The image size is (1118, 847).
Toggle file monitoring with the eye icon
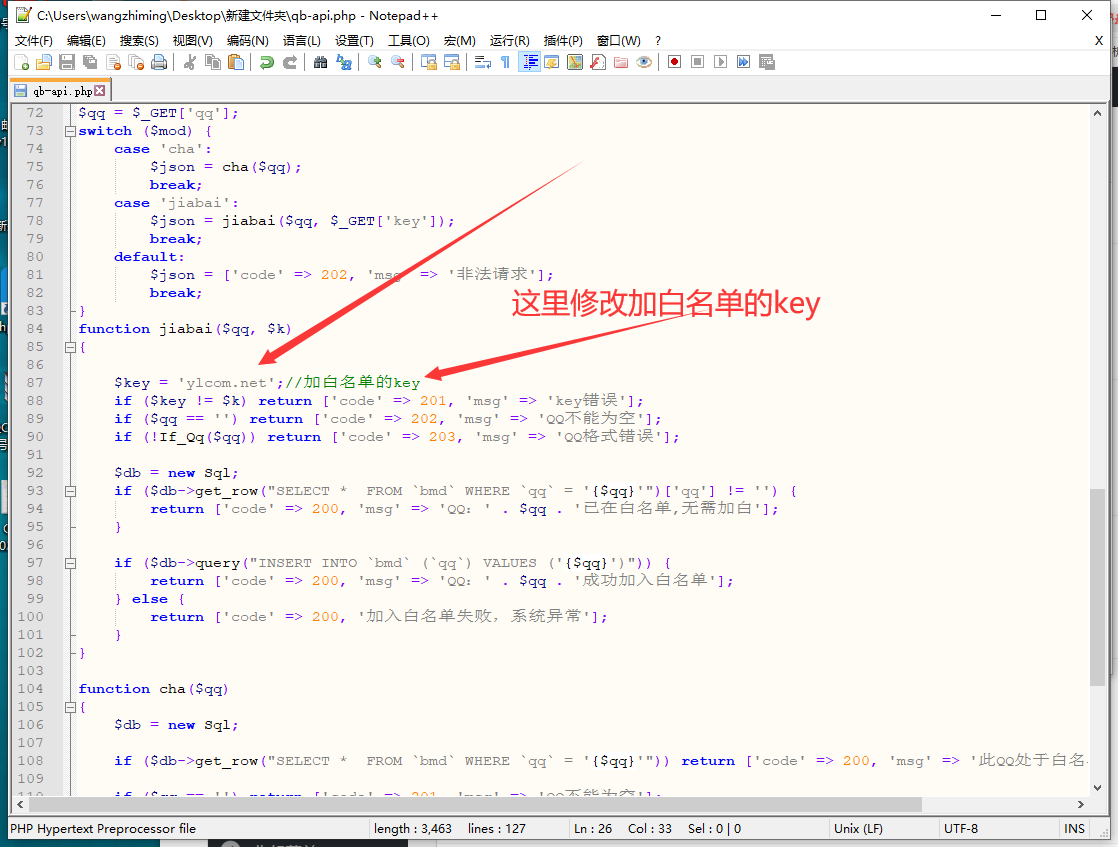click(644, 63)
